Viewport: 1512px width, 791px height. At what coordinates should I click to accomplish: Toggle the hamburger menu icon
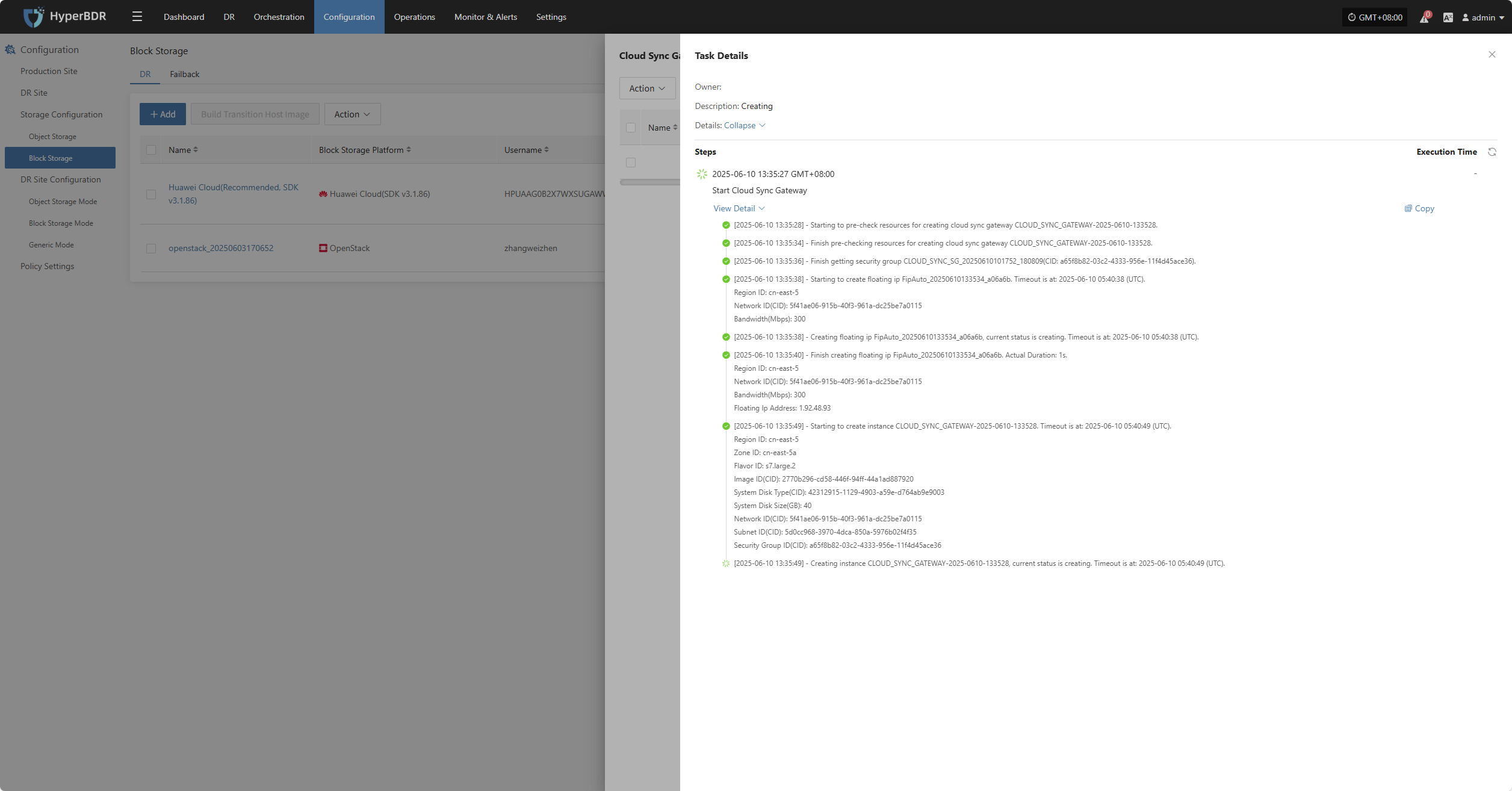tap(137, 17)
